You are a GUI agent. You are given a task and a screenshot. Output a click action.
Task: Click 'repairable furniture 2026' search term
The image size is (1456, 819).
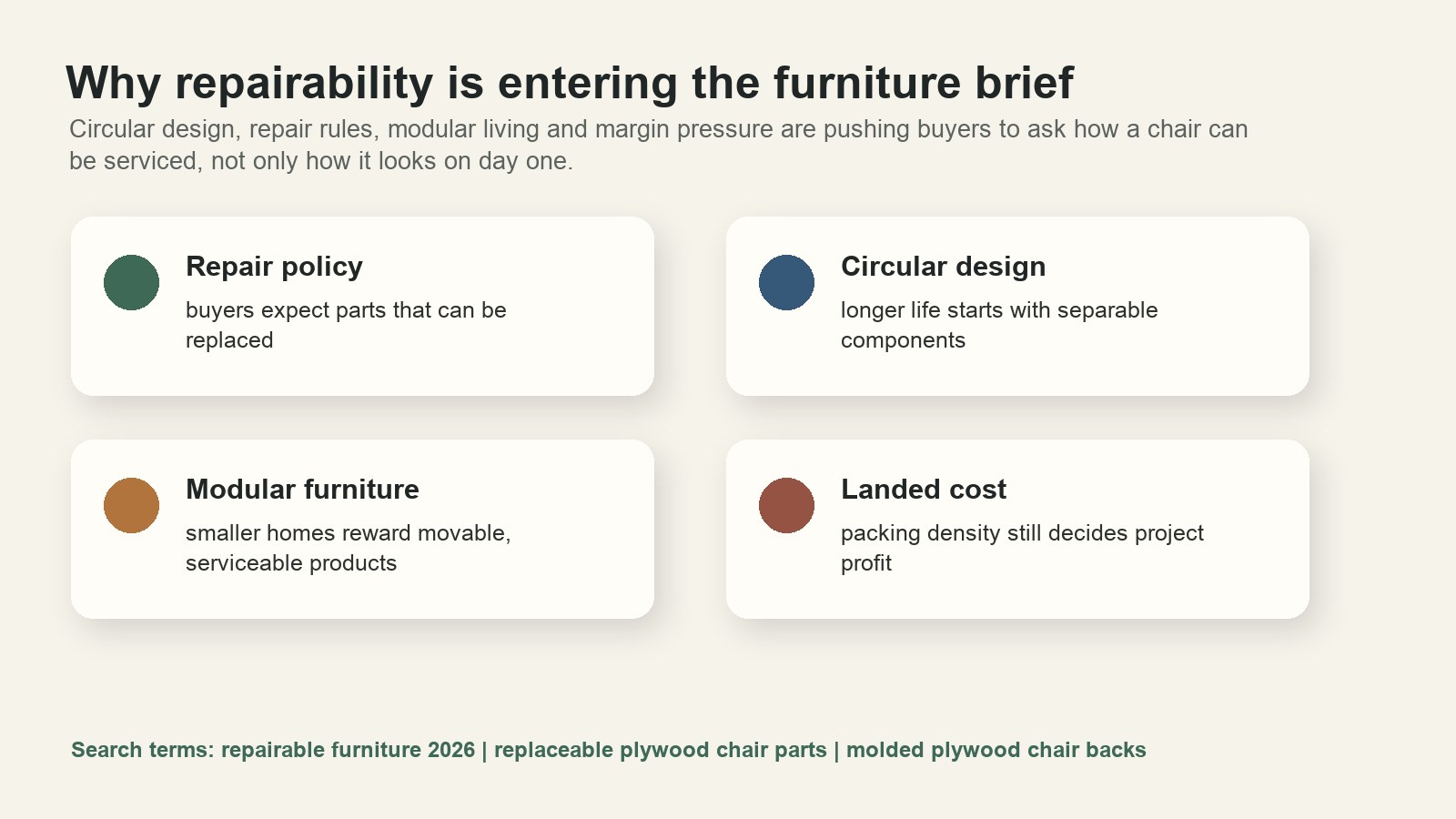(x=348, y=750)
